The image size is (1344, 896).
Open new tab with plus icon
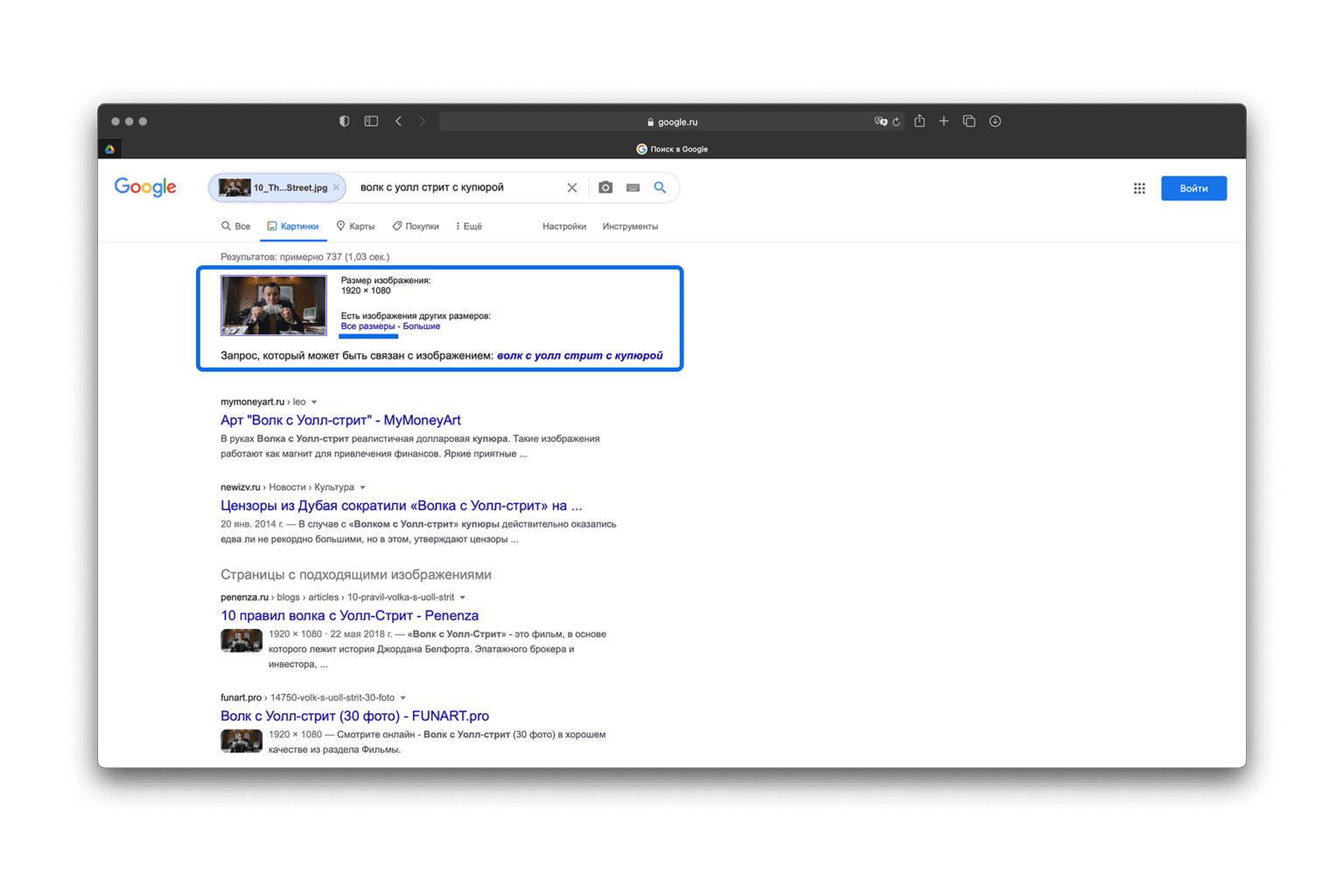pyautogui.click(x=944, y=122)
